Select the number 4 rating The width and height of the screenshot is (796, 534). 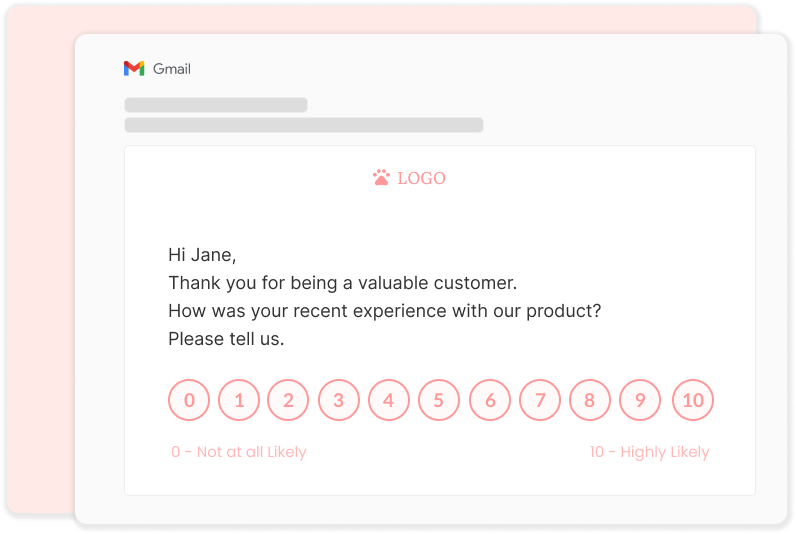point(389,400)
